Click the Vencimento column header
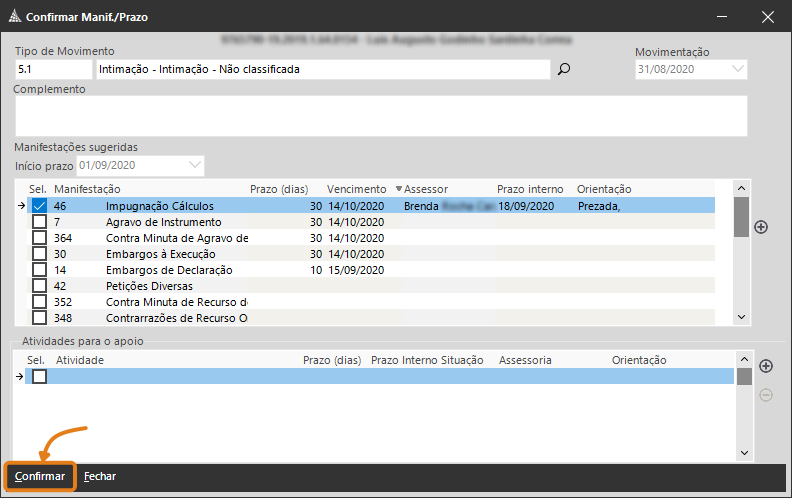Viewport: 792px width, 498px height. pyautogui.click(x=356, y=189)
